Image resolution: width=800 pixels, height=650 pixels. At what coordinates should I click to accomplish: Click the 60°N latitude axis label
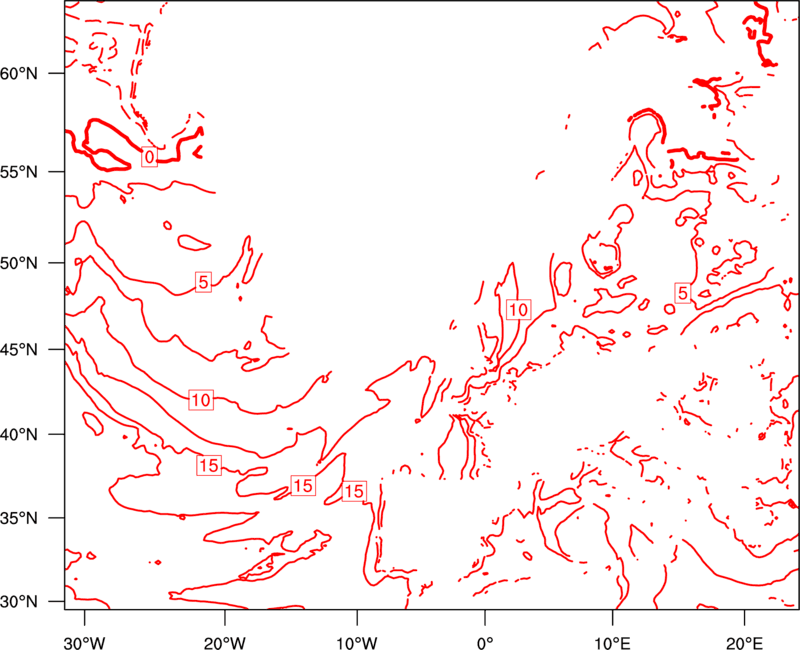coord(19,74)
